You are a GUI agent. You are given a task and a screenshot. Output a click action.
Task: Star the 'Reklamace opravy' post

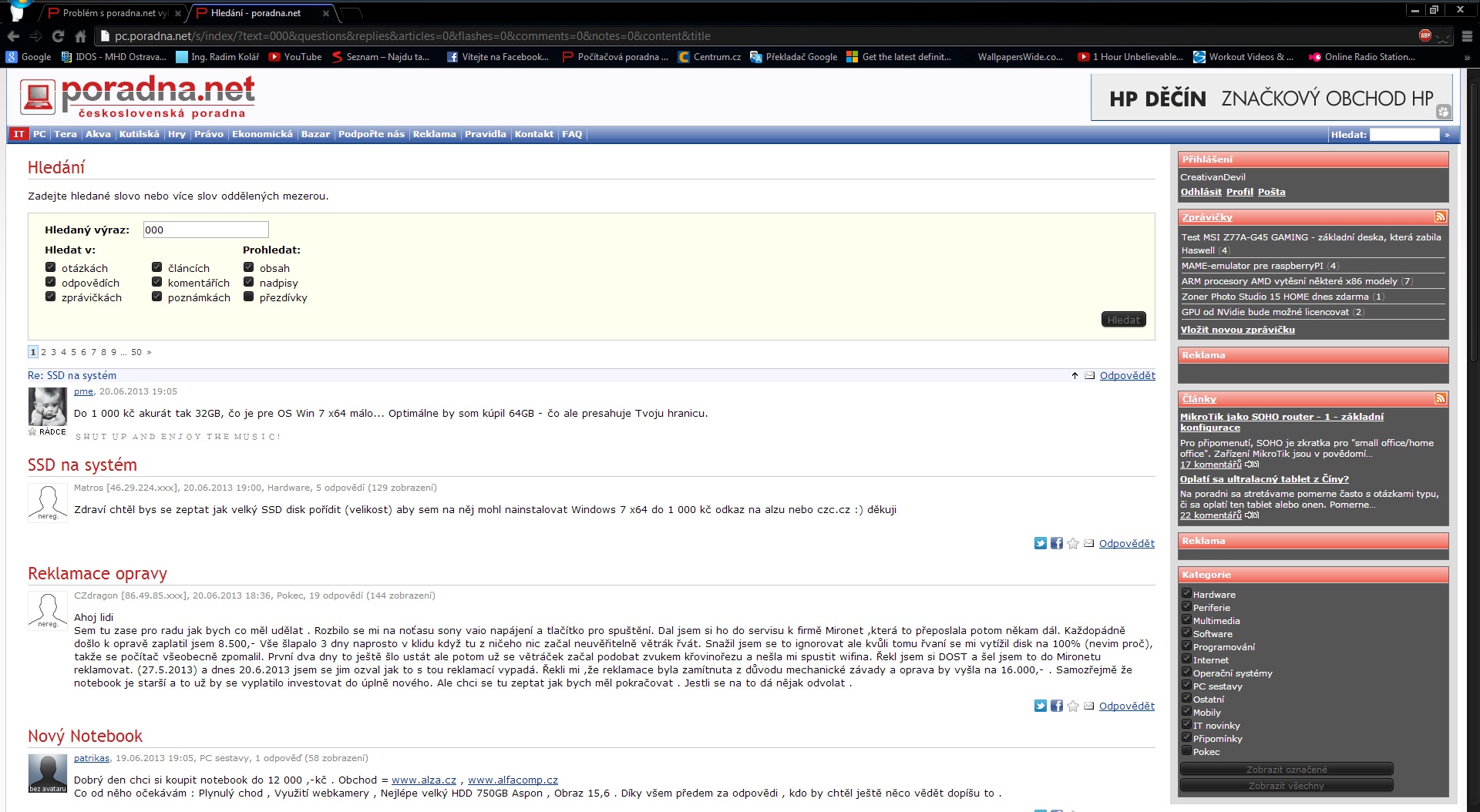(1073, 706)
